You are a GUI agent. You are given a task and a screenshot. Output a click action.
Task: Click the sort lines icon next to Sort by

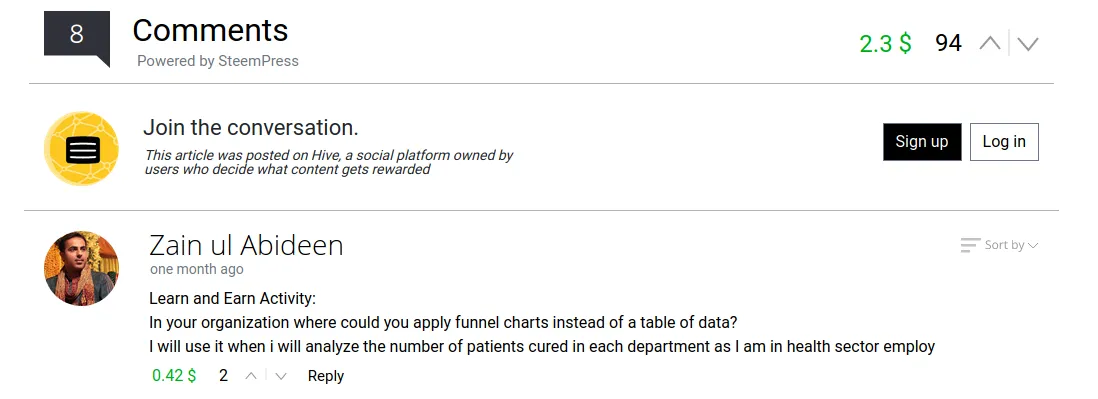click(971, 245)
